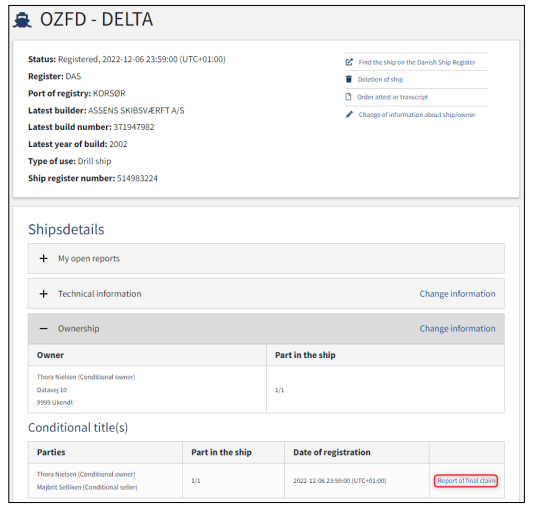Click Report of final claim link
536x510 pixels.
point(466,481)
